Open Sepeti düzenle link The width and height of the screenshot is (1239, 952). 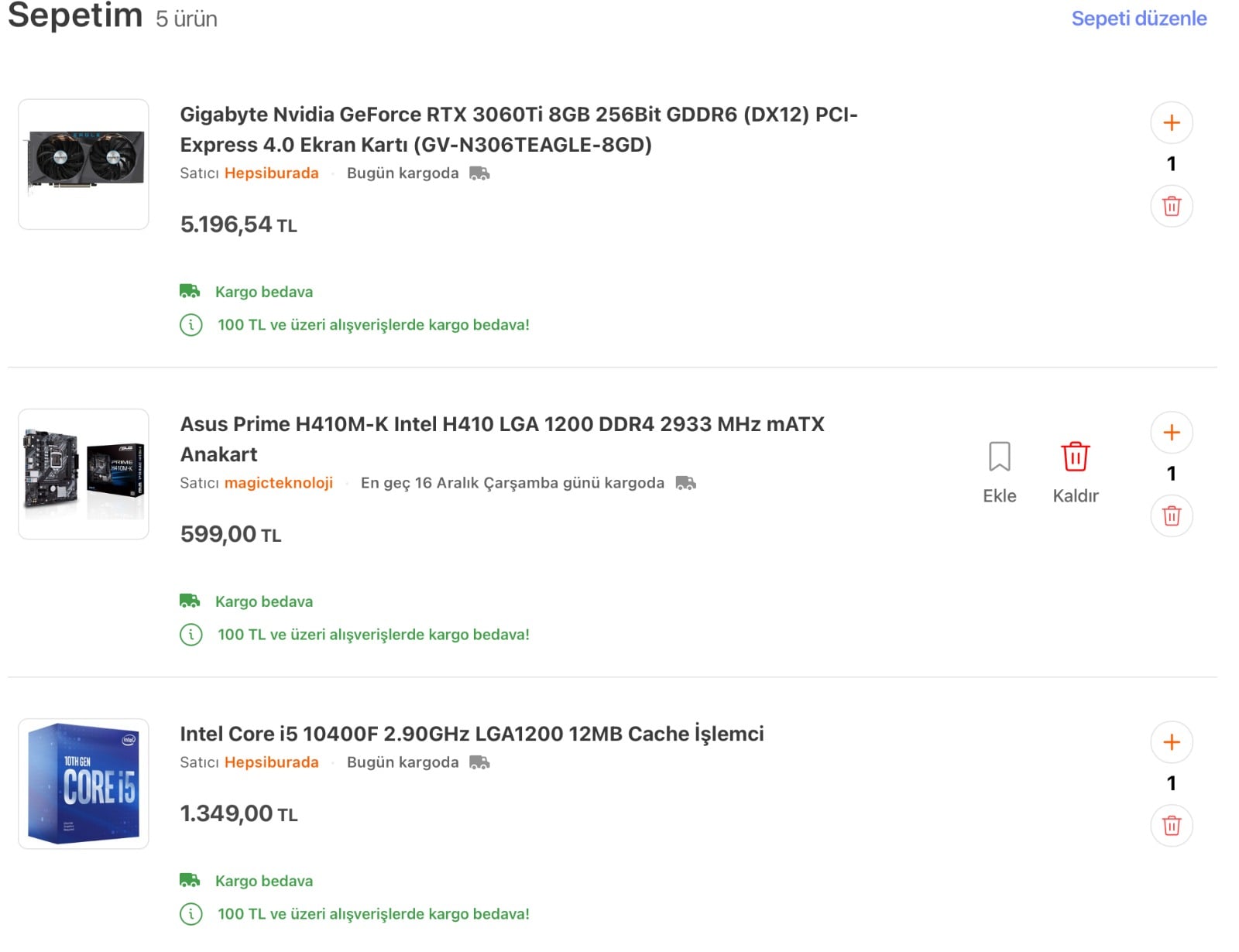(x=1138, y=19)
